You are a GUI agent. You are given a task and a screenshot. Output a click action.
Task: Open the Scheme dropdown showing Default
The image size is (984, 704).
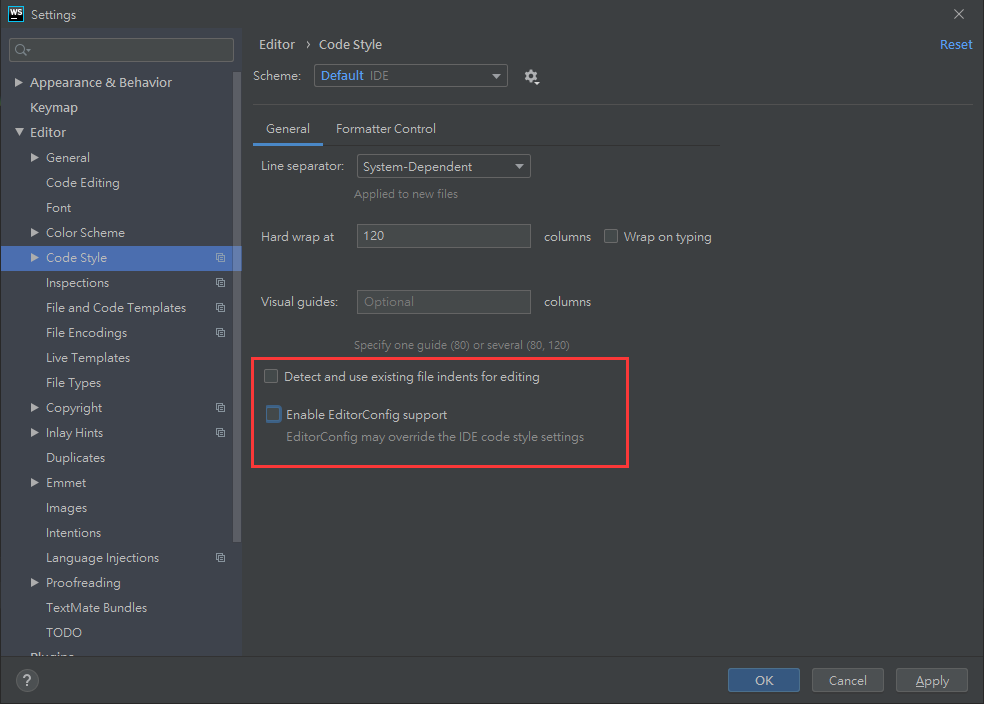point(410,76)
